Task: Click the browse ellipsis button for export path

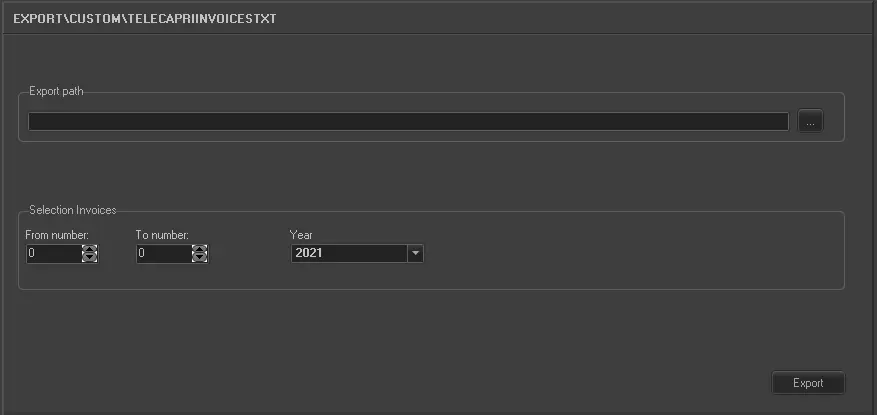Action: 810,122
